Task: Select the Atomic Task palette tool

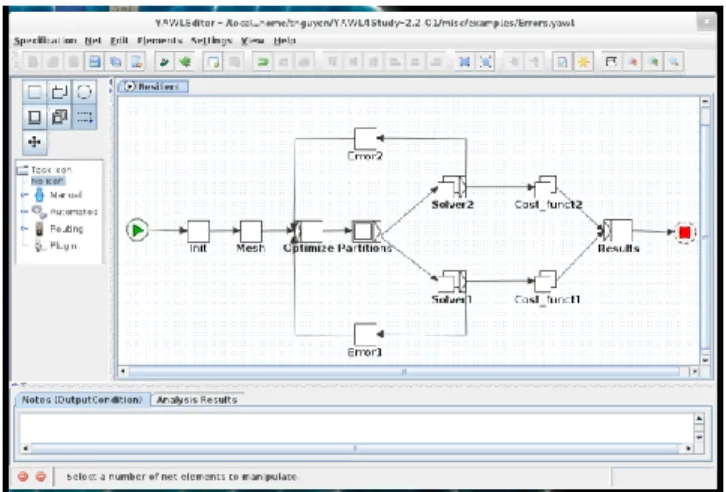Action: [35, 92]
